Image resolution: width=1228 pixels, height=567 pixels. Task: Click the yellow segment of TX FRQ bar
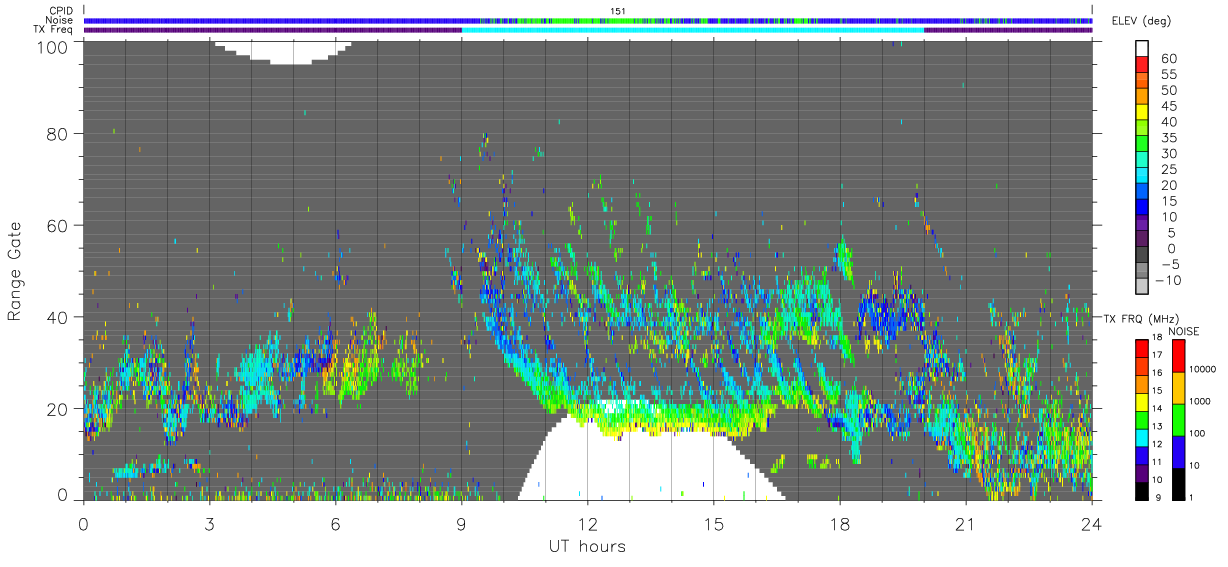click(1142, 402)
